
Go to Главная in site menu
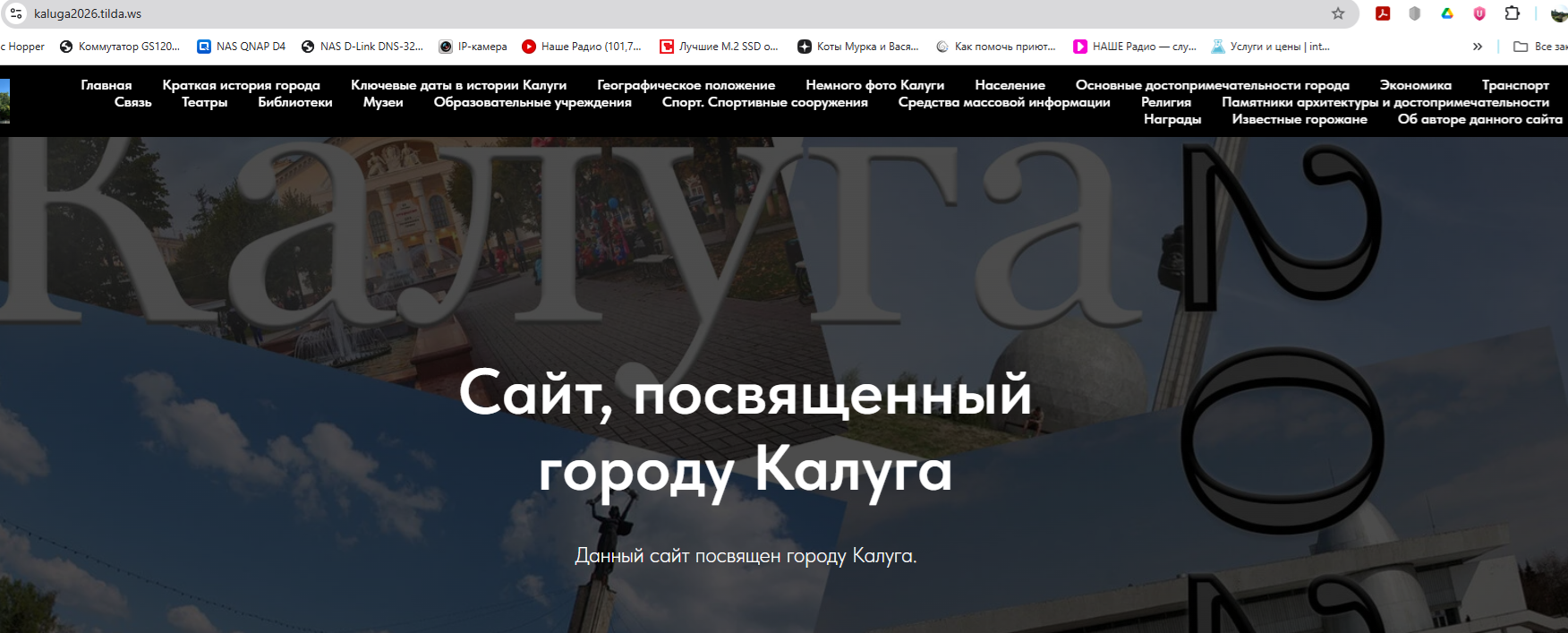tap(107, 85)
